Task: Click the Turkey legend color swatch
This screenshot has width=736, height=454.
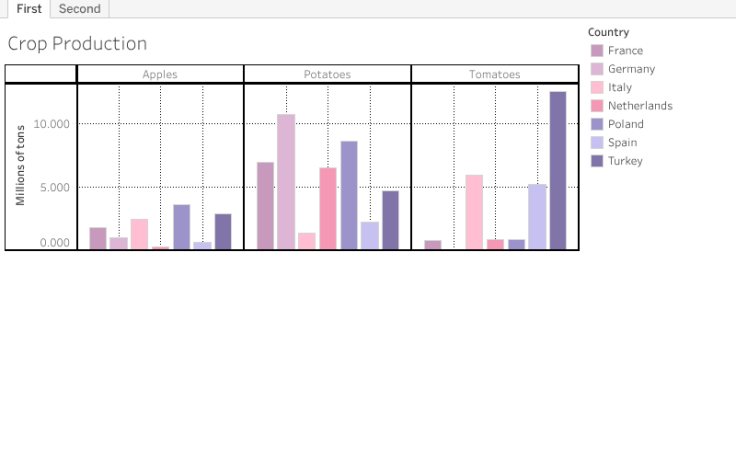Action: pyautogui.click(x=597, y=161)
